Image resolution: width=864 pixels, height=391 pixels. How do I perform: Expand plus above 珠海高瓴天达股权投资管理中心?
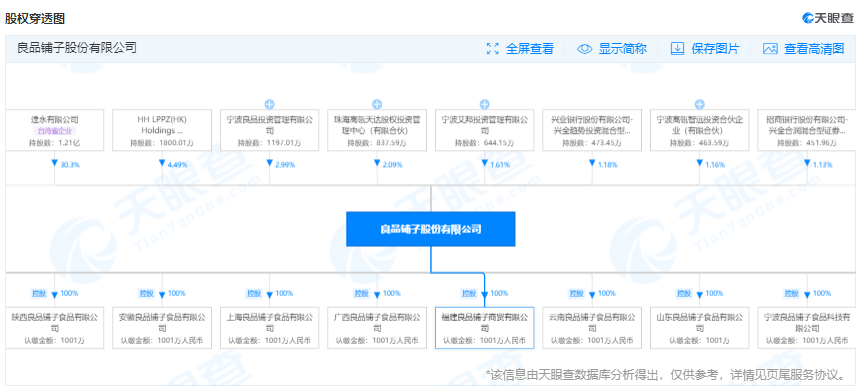point(377,105)
